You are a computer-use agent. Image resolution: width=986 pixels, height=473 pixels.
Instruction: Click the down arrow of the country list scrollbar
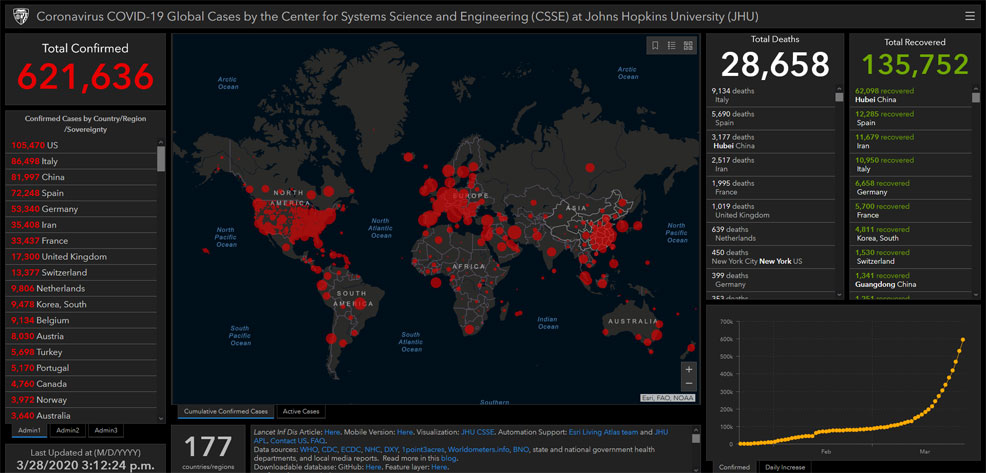coord(161,418)
